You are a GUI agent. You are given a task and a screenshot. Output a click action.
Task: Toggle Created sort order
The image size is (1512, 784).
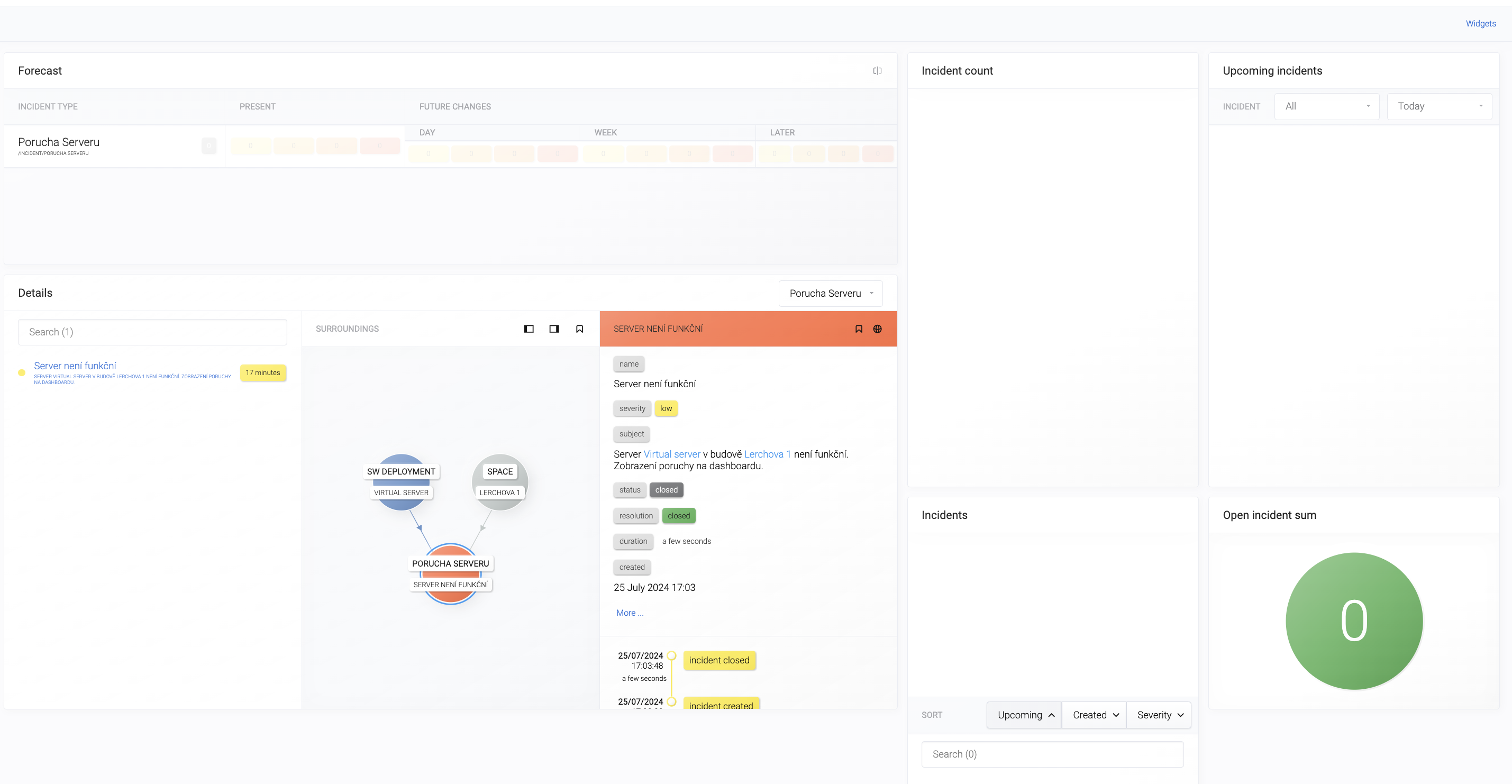1095,715
